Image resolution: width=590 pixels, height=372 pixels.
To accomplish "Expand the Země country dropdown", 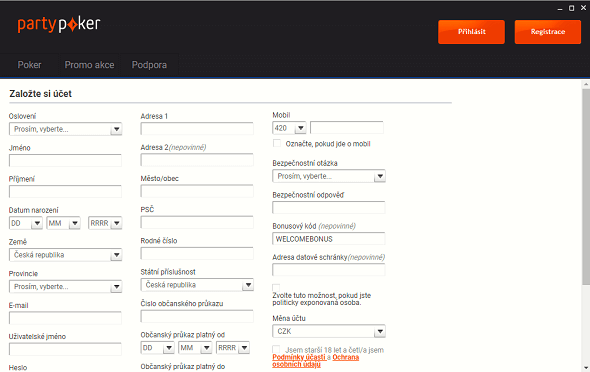I will [65, 255].
